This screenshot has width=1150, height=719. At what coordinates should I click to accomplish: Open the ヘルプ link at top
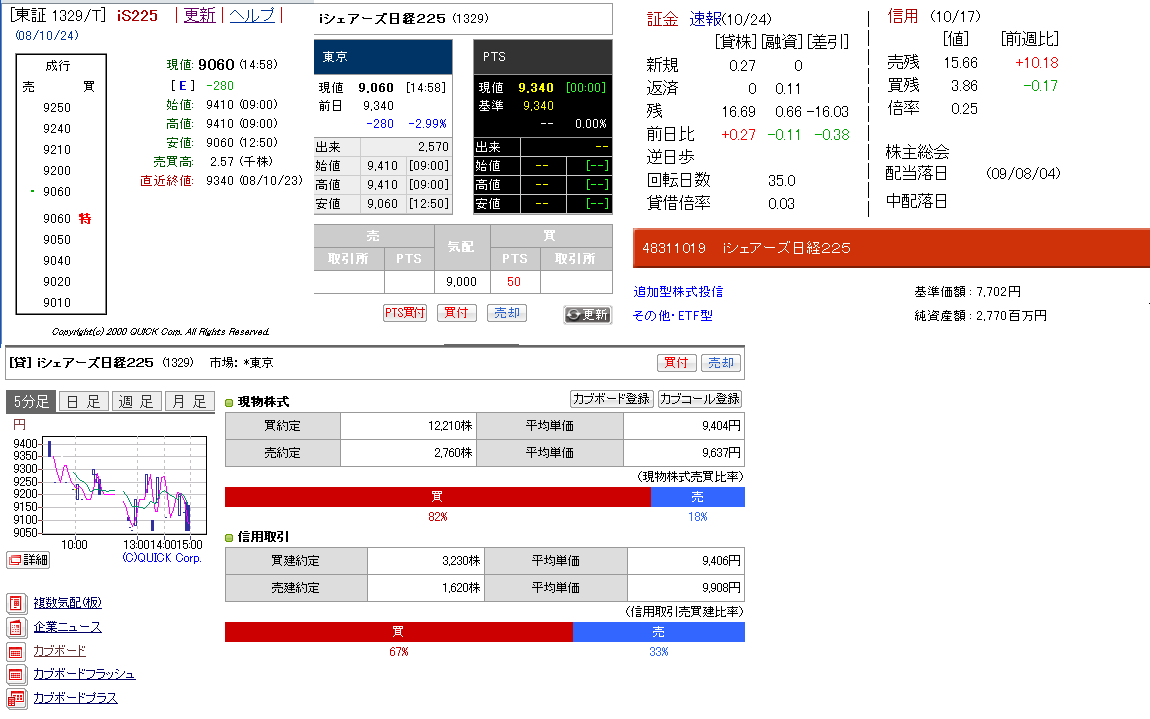(251, 15)
